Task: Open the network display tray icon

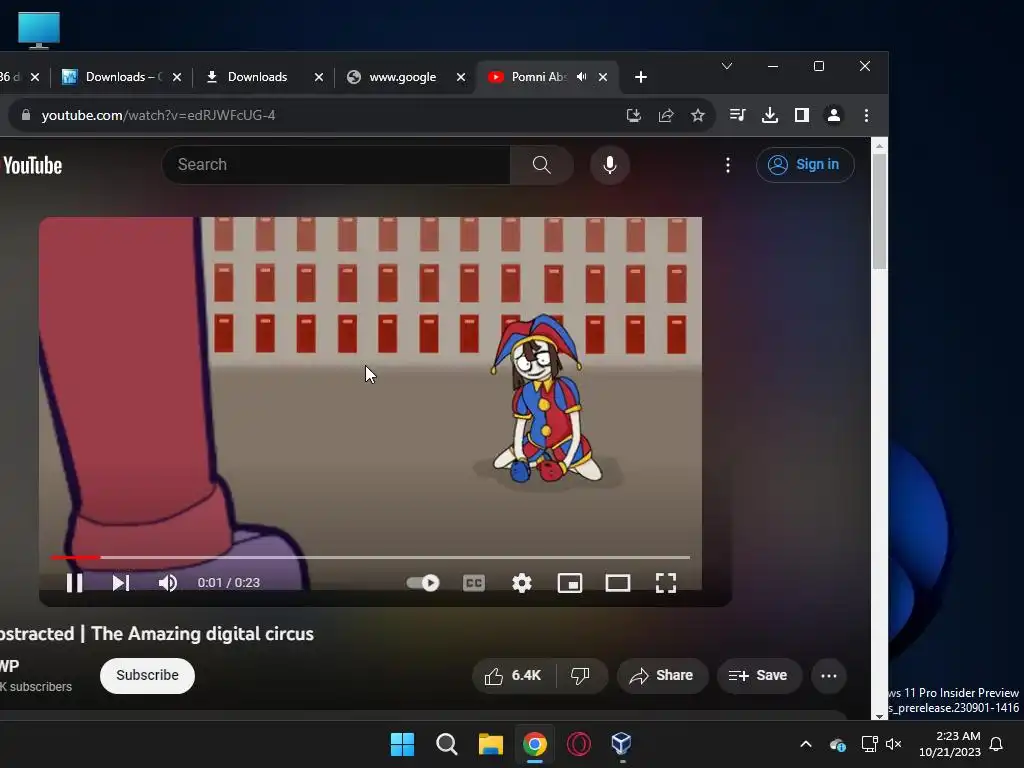Action: point(869,744)
